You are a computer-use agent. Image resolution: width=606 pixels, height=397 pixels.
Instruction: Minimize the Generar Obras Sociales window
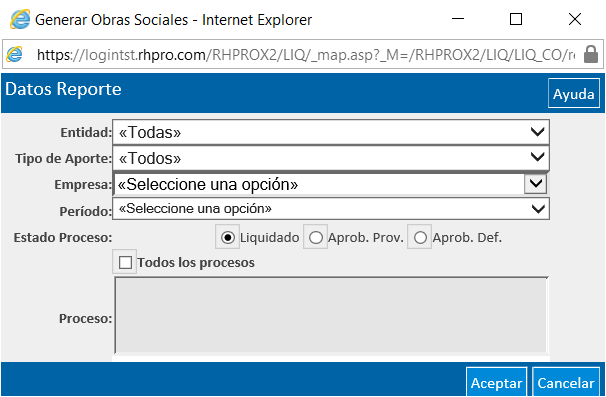pos(458,19)
